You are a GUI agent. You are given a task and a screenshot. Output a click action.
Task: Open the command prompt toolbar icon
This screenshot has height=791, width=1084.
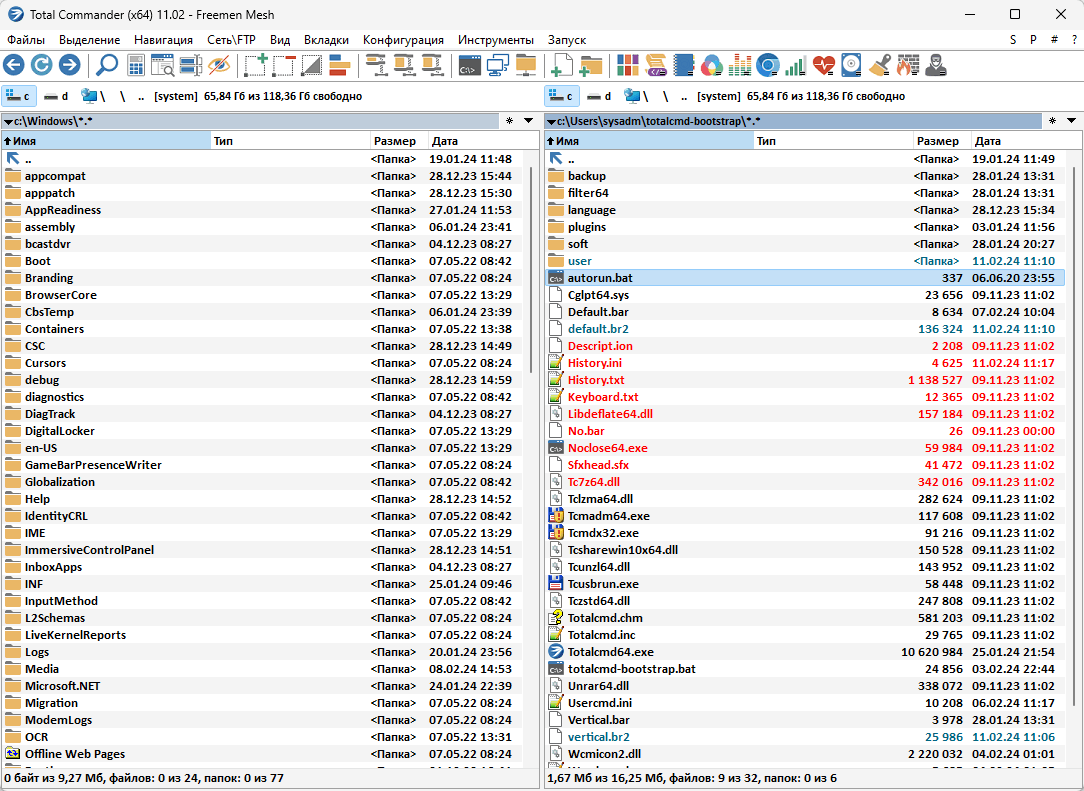tap(469, 66)
